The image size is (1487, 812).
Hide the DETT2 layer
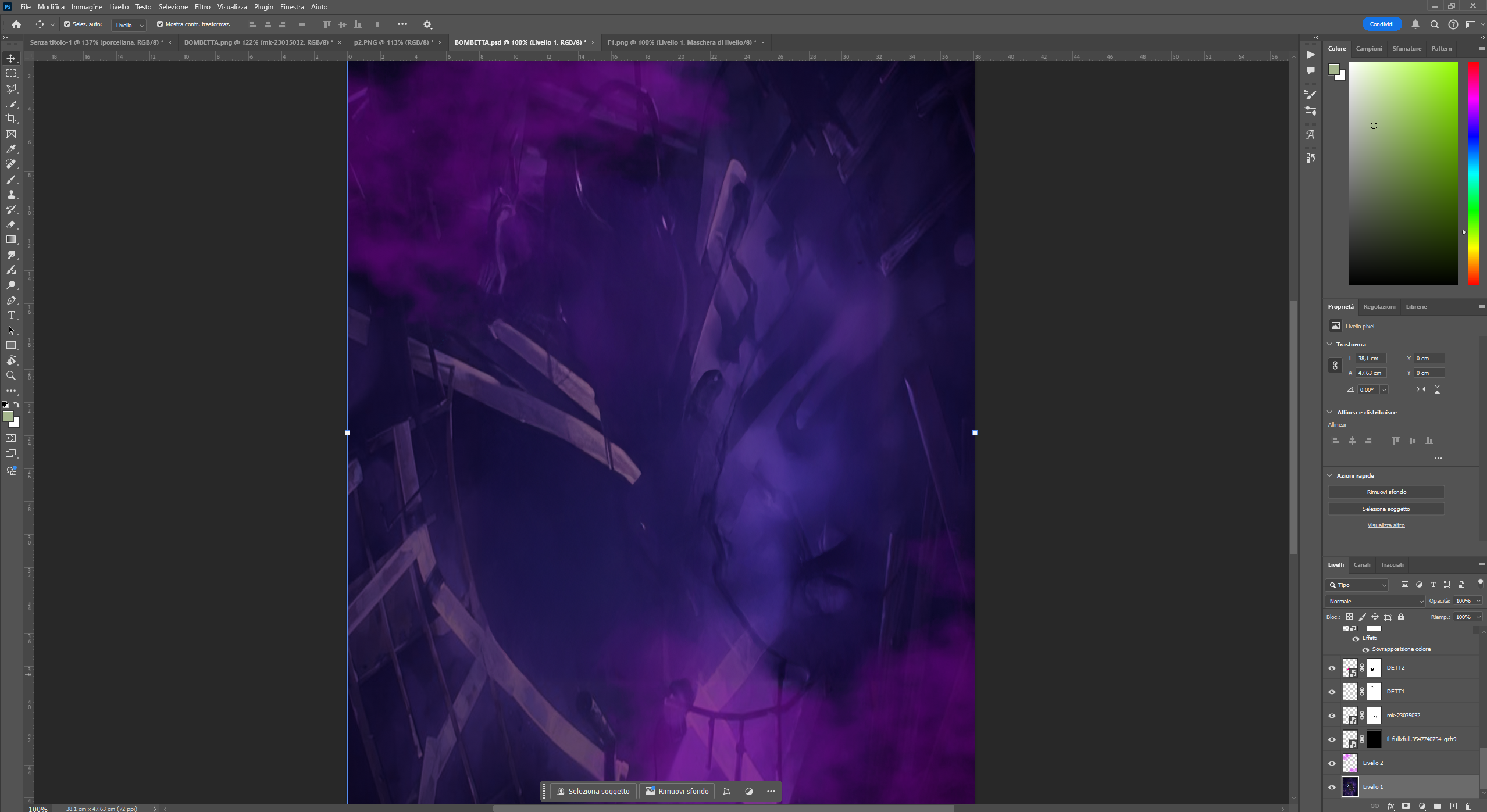[x=1332, y=668]
